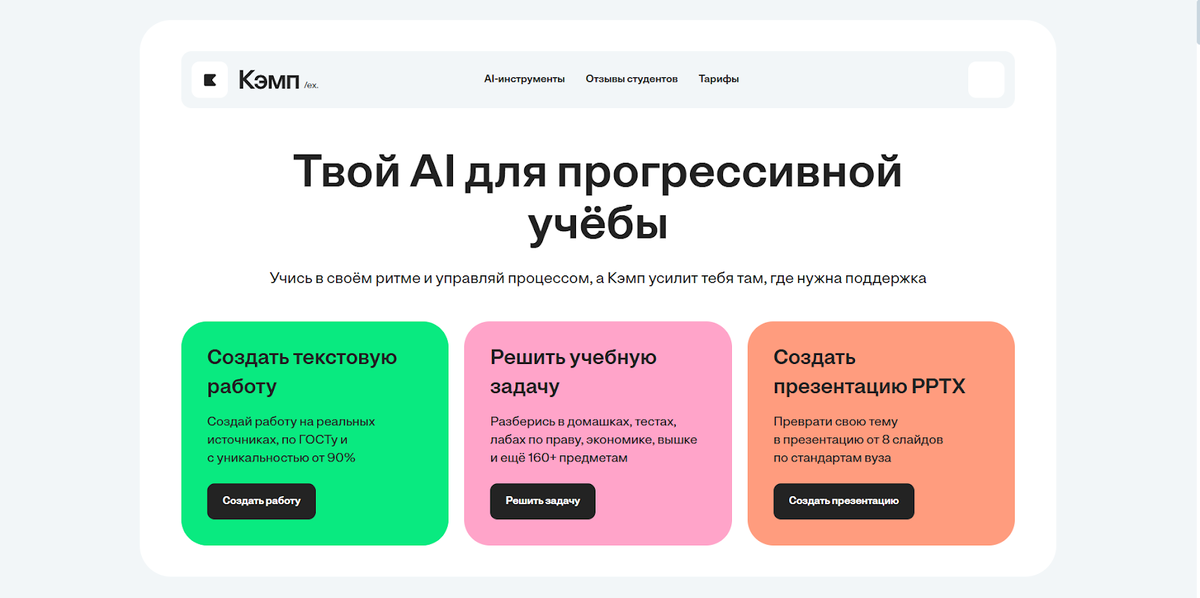1200x598 pixels.
Task: Click the subtitle starting Учись в своём ритме
Action: tap(598, 278)
